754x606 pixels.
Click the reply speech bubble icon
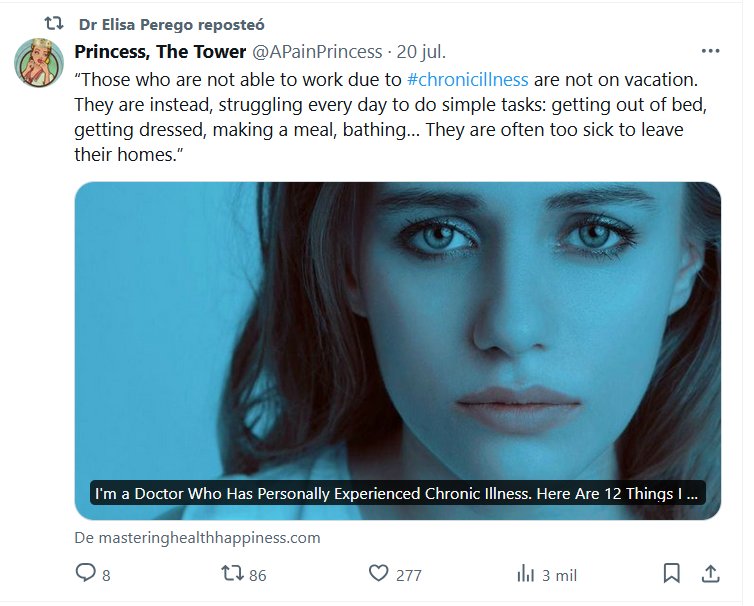coord(87,573)
